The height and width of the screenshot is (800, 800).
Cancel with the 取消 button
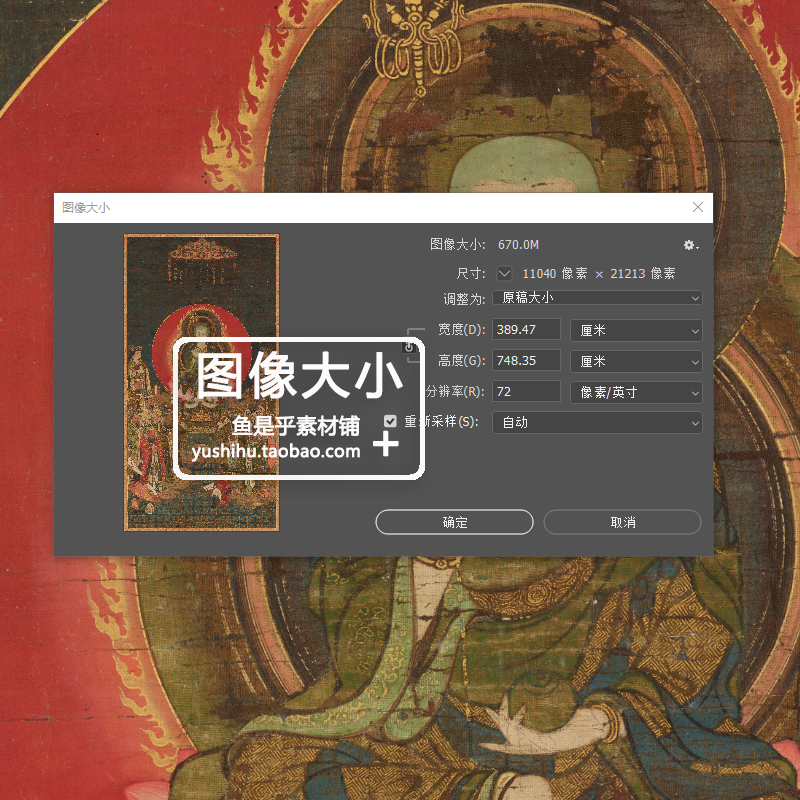tap(622, 522)
